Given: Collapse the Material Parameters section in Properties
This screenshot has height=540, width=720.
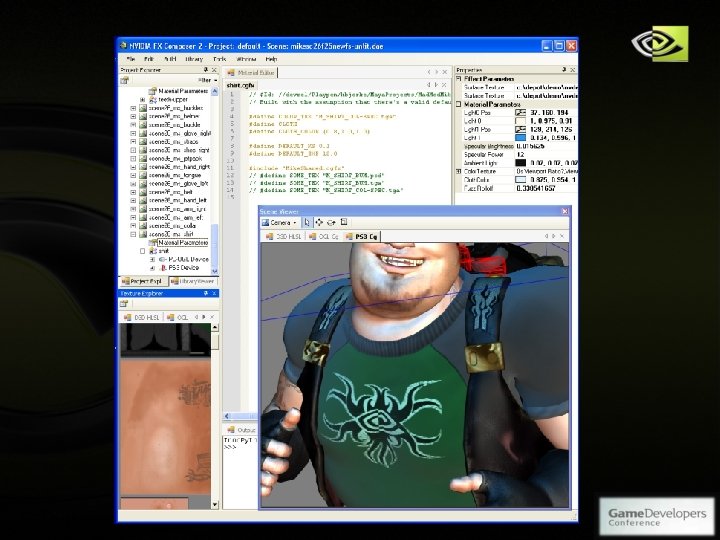Looking at the screenshot, I should coord(458,104).
